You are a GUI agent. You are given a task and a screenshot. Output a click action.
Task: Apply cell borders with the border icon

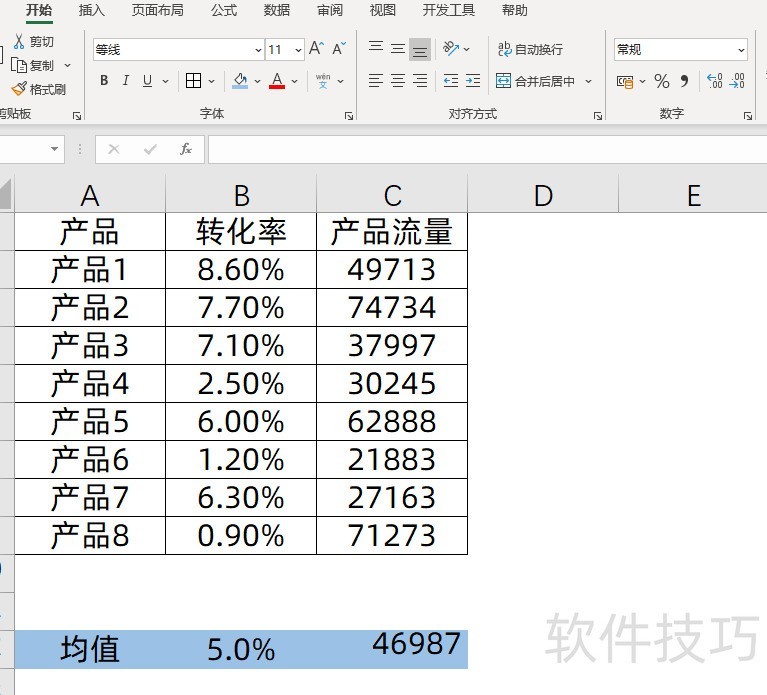[x=193, y=80]
